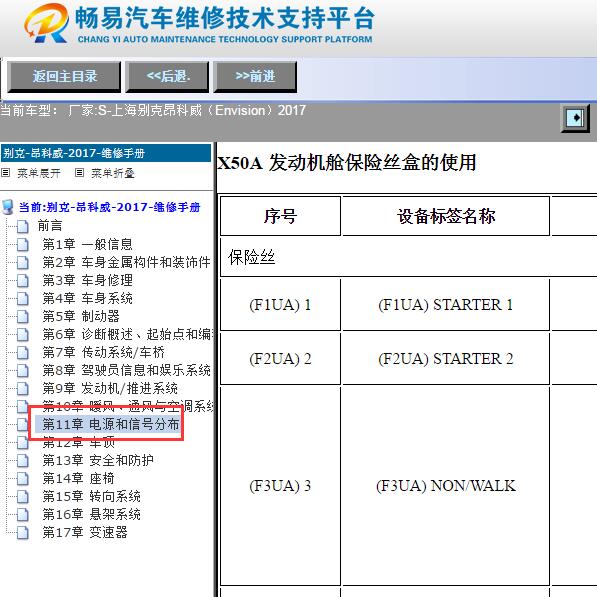Select root node 当前:别克-昂科威-2017-维修手册
597x597 pixels.
(x=109, y=207)
